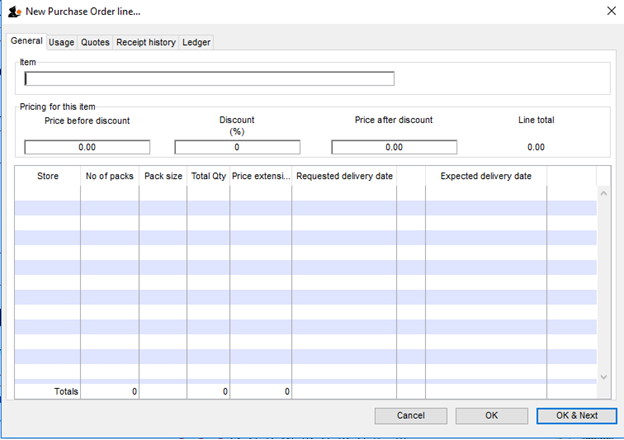Go to the Ledger tab
This screenshot has height=440, width=624.
[196, 42]
